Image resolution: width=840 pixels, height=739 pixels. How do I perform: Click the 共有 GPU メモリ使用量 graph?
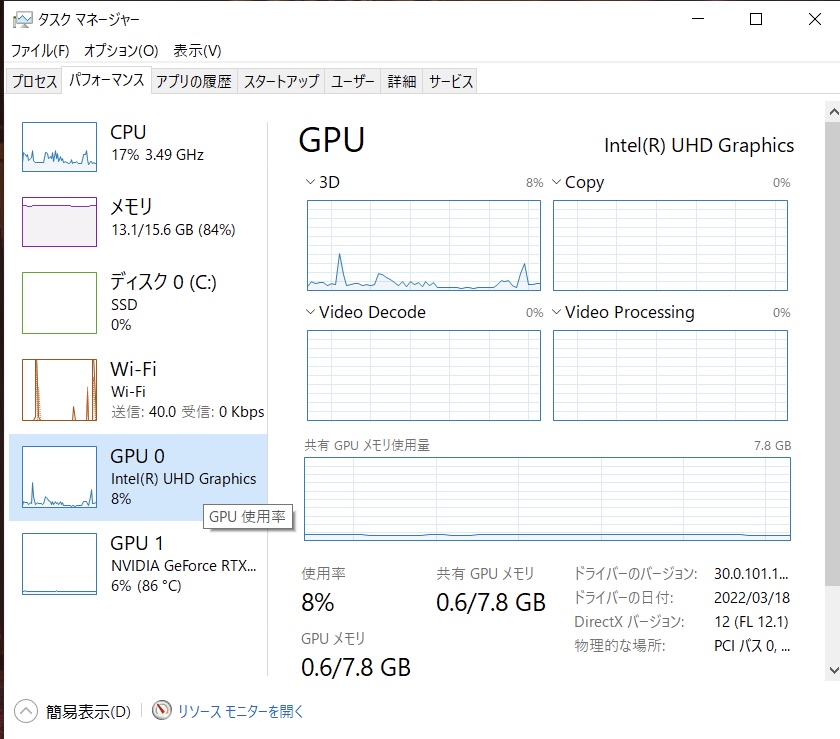pyautogui.click(x=547, y=499)
